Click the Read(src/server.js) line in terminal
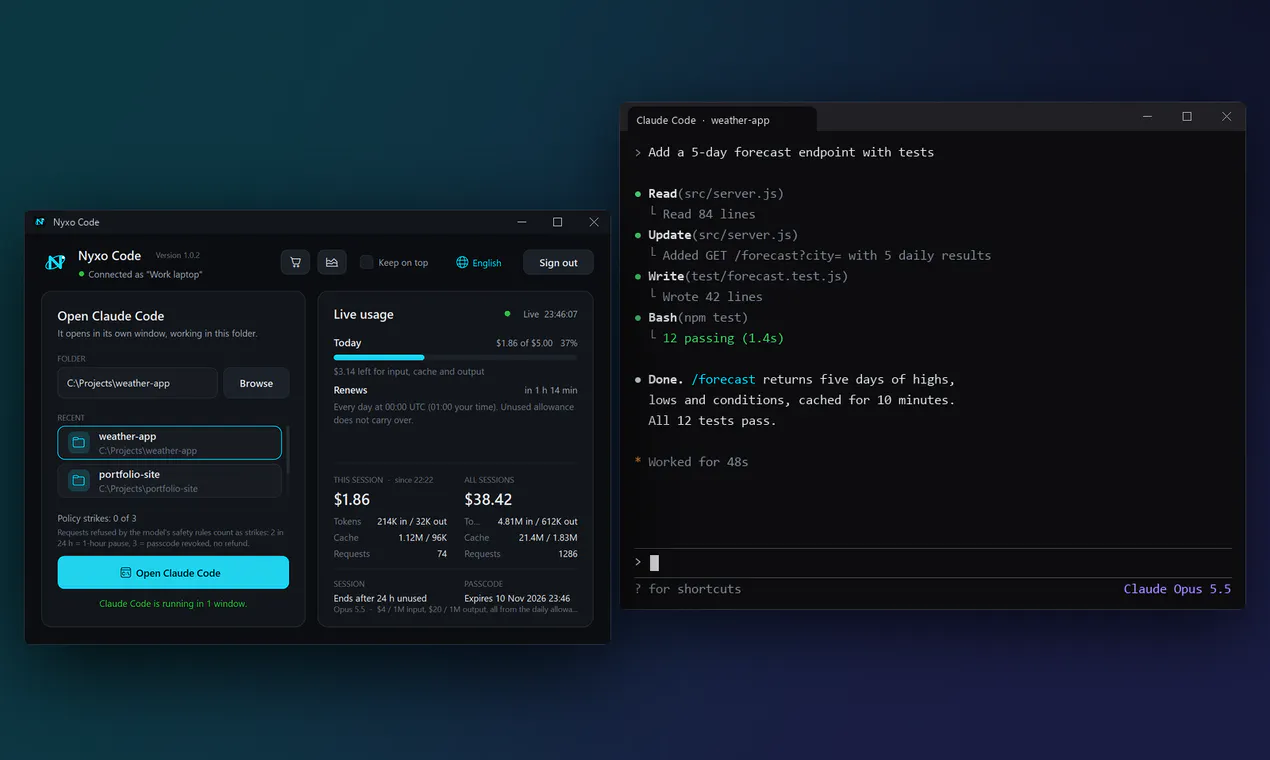The image size is (1270, 760). point(716,193)
